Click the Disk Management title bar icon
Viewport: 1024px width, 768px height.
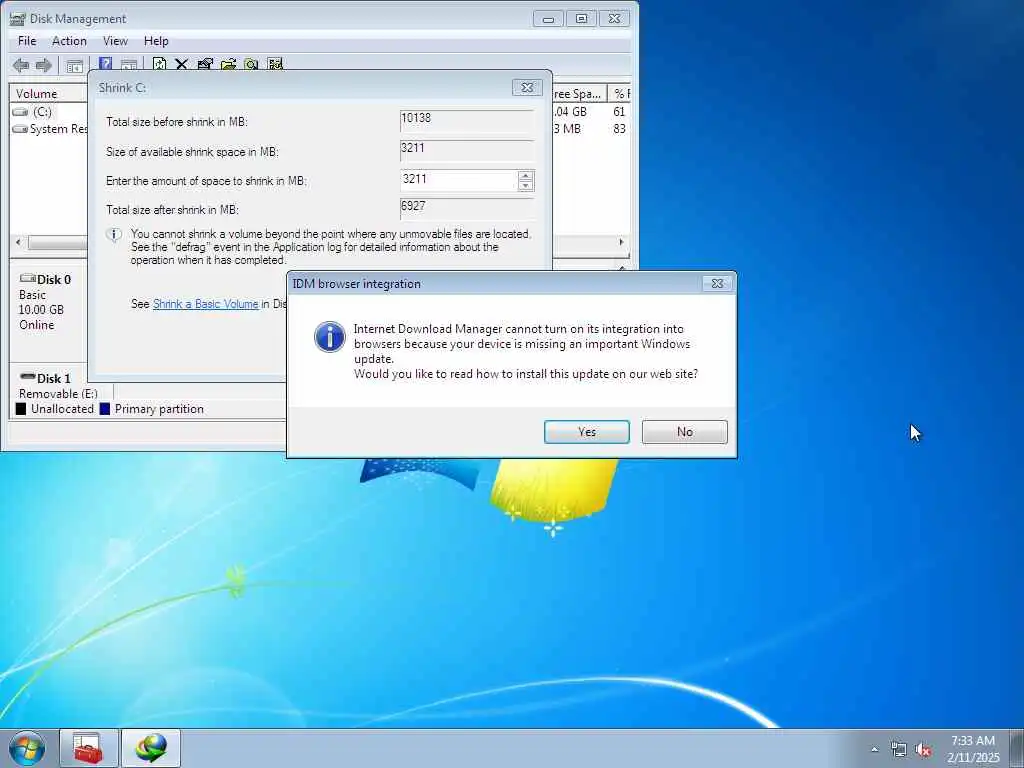point(18,19)
